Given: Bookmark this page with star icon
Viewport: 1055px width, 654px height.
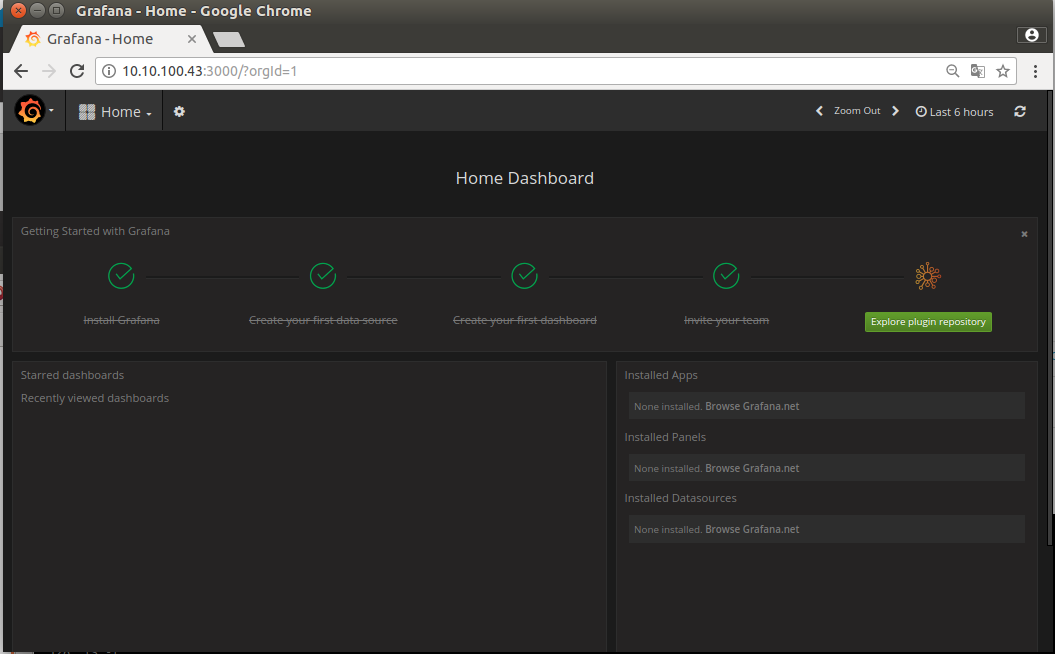Looking at the screenshot, I should [1003, 71].
